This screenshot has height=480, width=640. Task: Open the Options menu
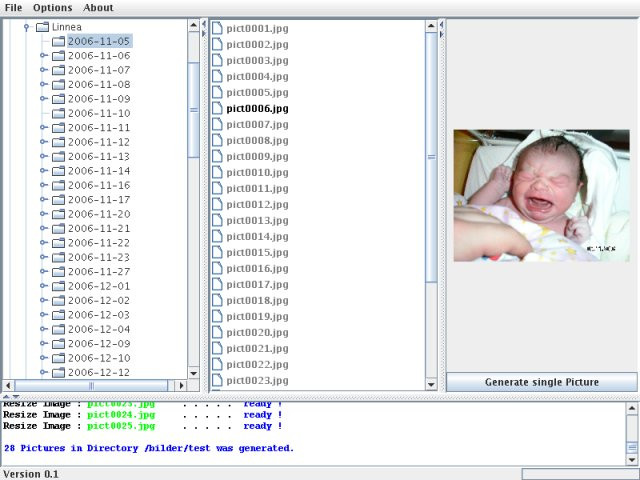(52, 8)
